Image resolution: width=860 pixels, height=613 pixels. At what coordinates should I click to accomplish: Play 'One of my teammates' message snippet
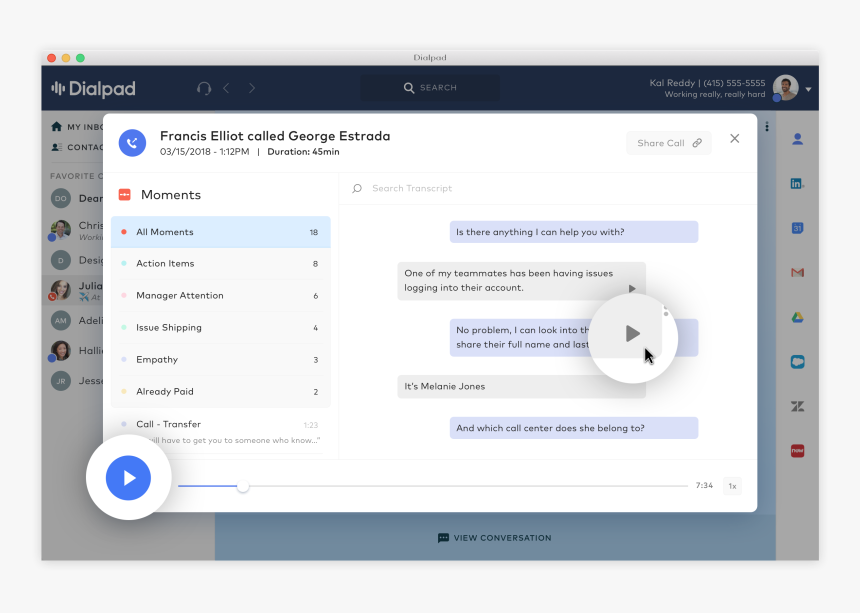point(632,288)
